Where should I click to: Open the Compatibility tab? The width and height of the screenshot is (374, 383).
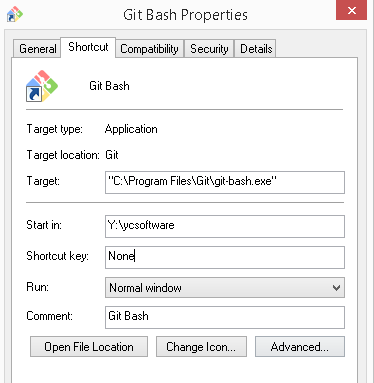point(149,49)
